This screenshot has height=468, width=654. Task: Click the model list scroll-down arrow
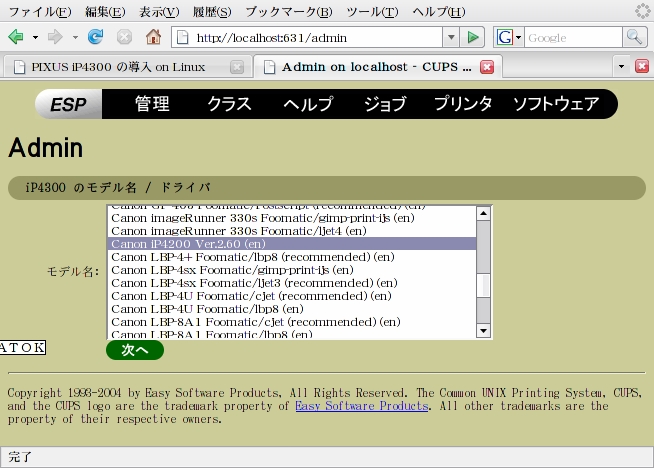483,331
